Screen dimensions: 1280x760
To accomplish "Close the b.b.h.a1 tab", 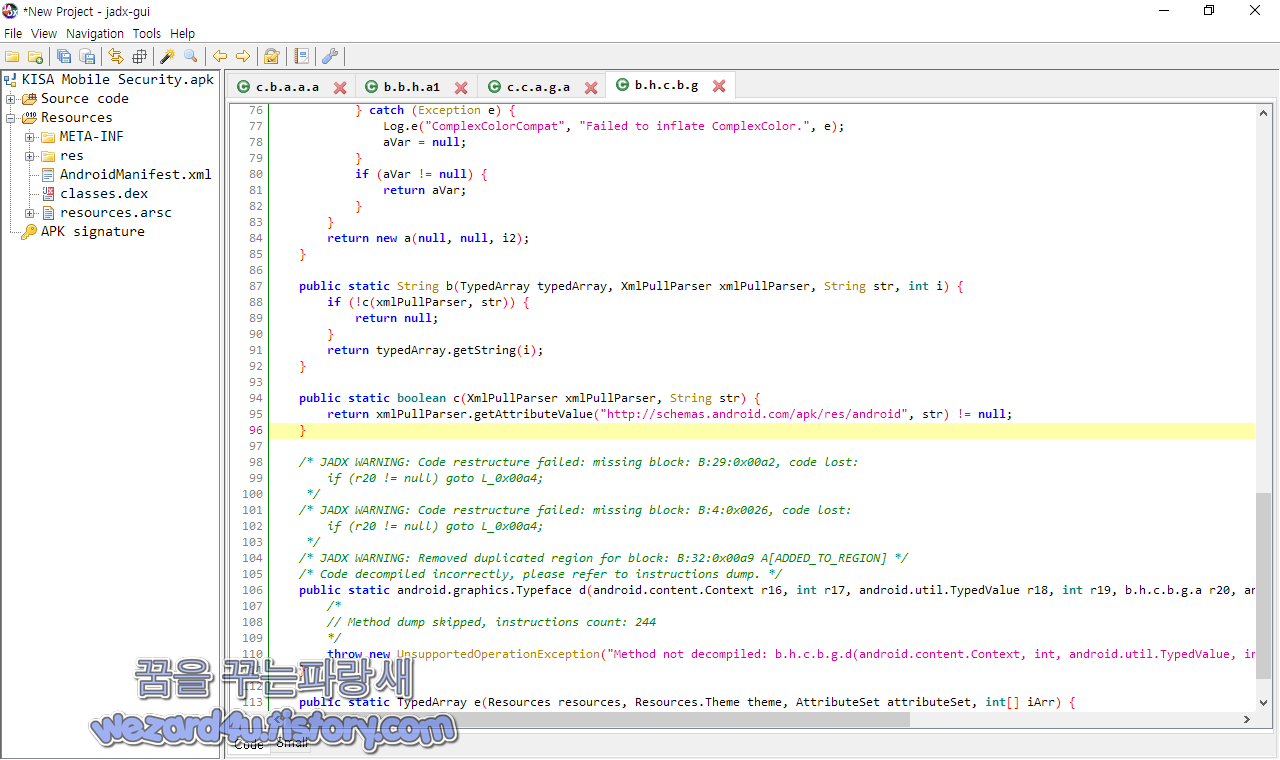I will [x=461, y=88].
